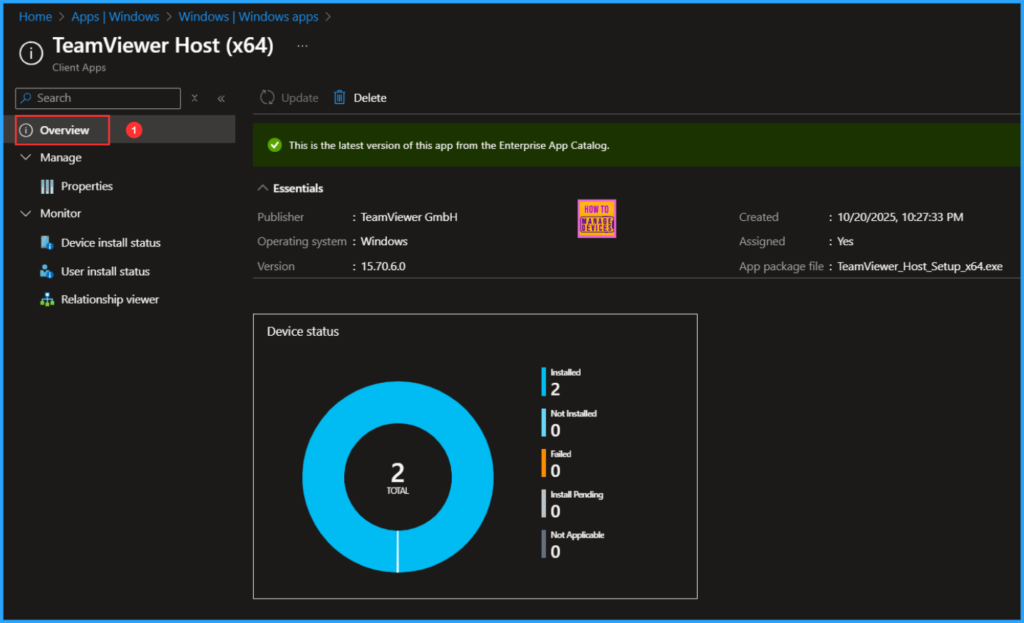Collapse the sidebar with the double-chevron toggle
This screenshot has width=1024, height=623.
[x=221, y=98]
